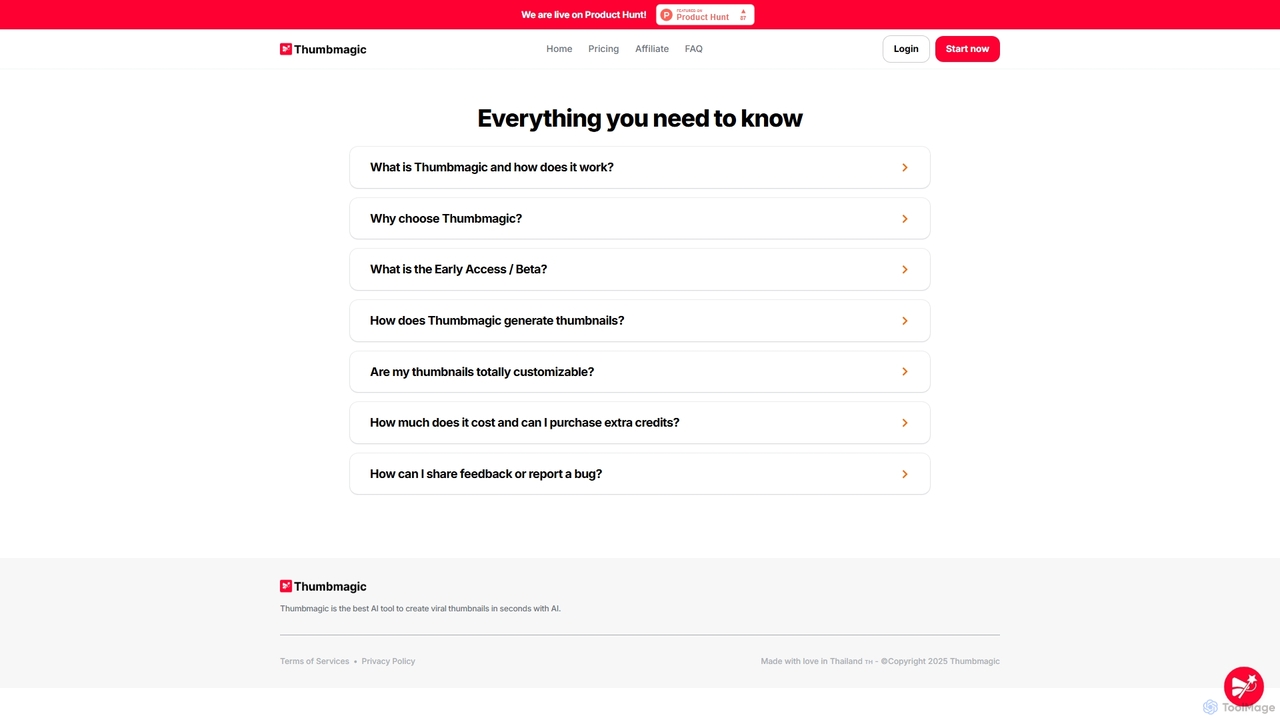
Task: Expand the cost and extra credits question
Action: point(640,422)
